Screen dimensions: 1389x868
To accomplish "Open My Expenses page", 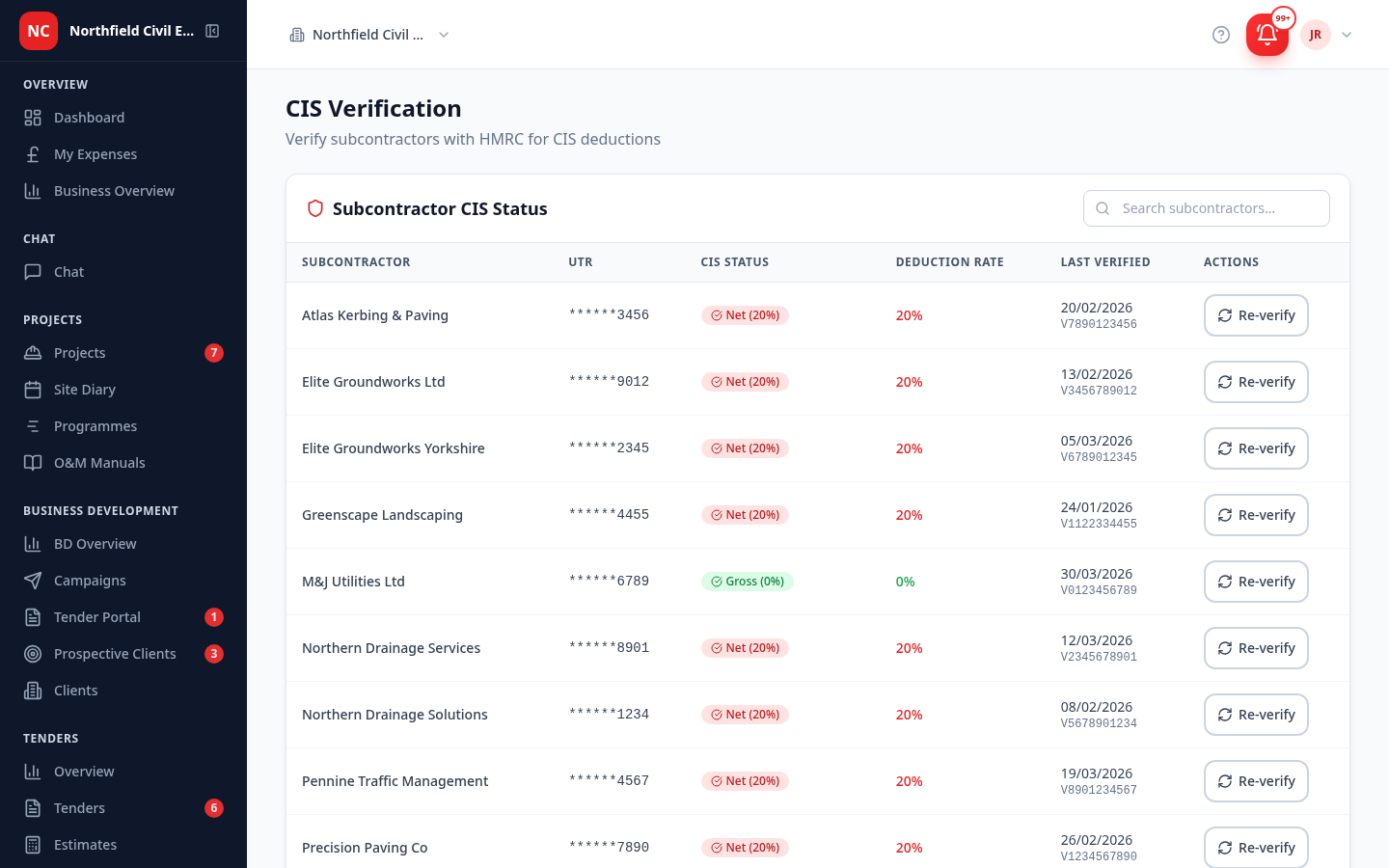I will tap(123, 154).
